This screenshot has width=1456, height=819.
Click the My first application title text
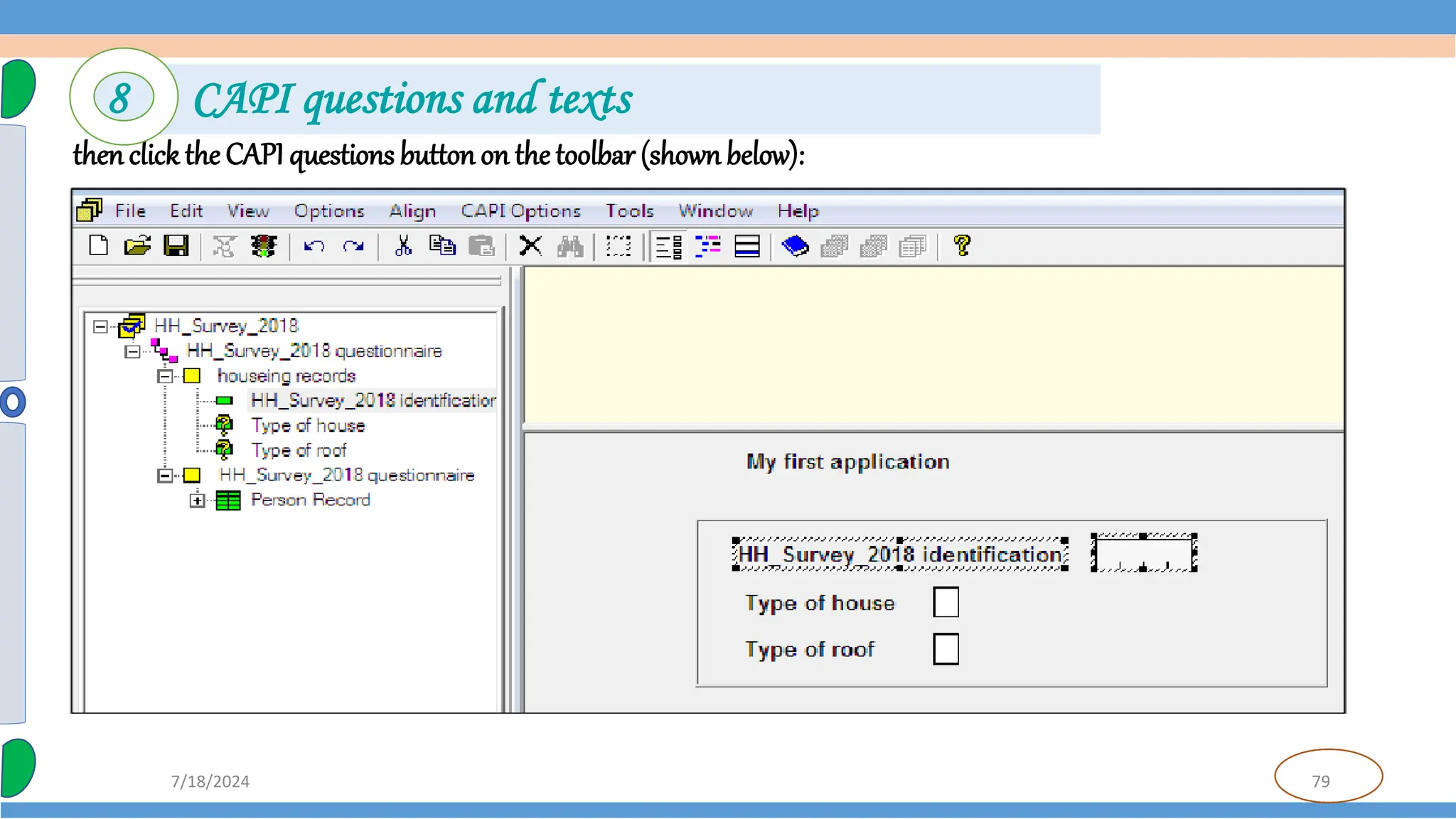847,462
